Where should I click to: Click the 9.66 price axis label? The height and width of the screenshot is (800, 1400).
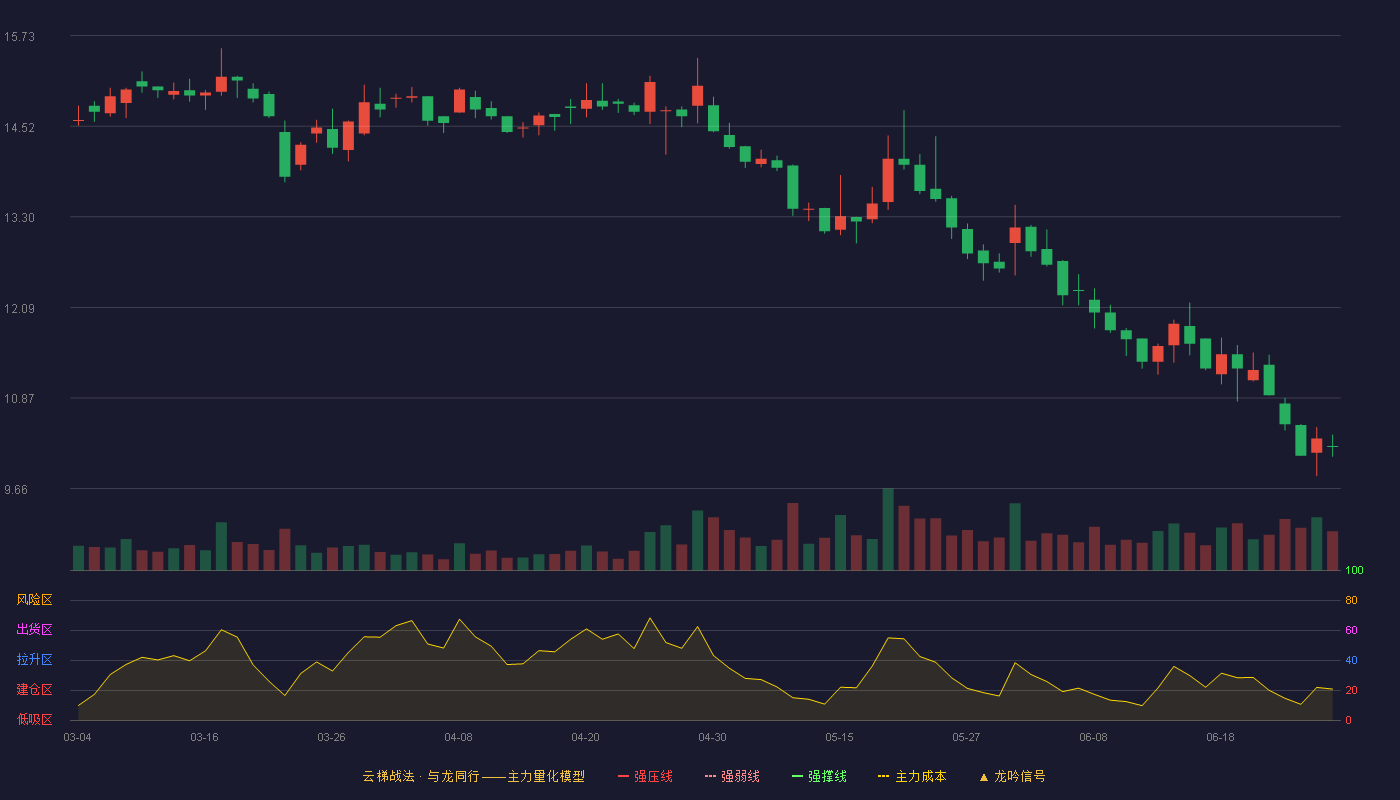[x=16, y=489]
